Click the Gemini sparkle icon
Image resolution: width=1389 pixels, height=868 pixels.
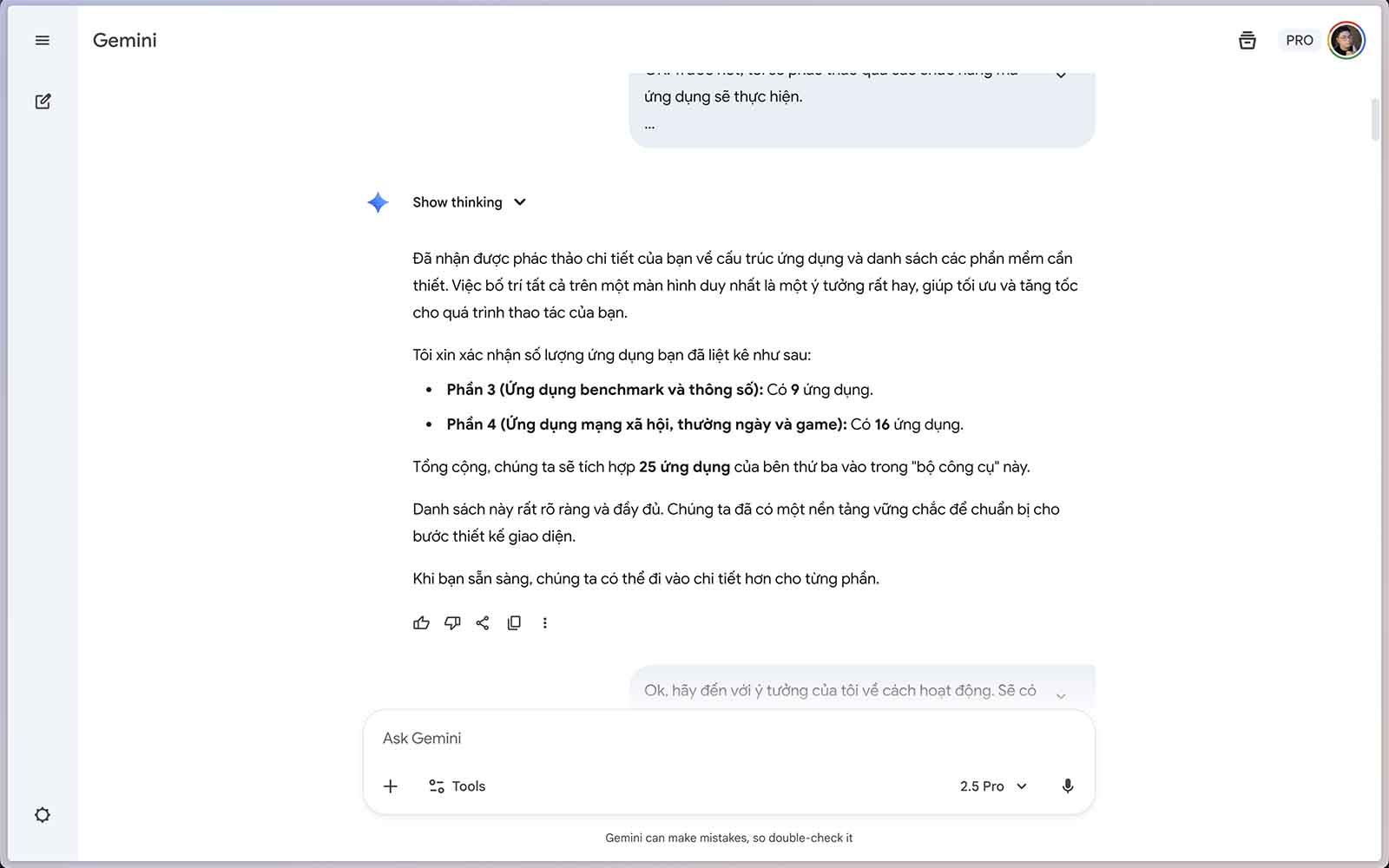pos(378,202)
